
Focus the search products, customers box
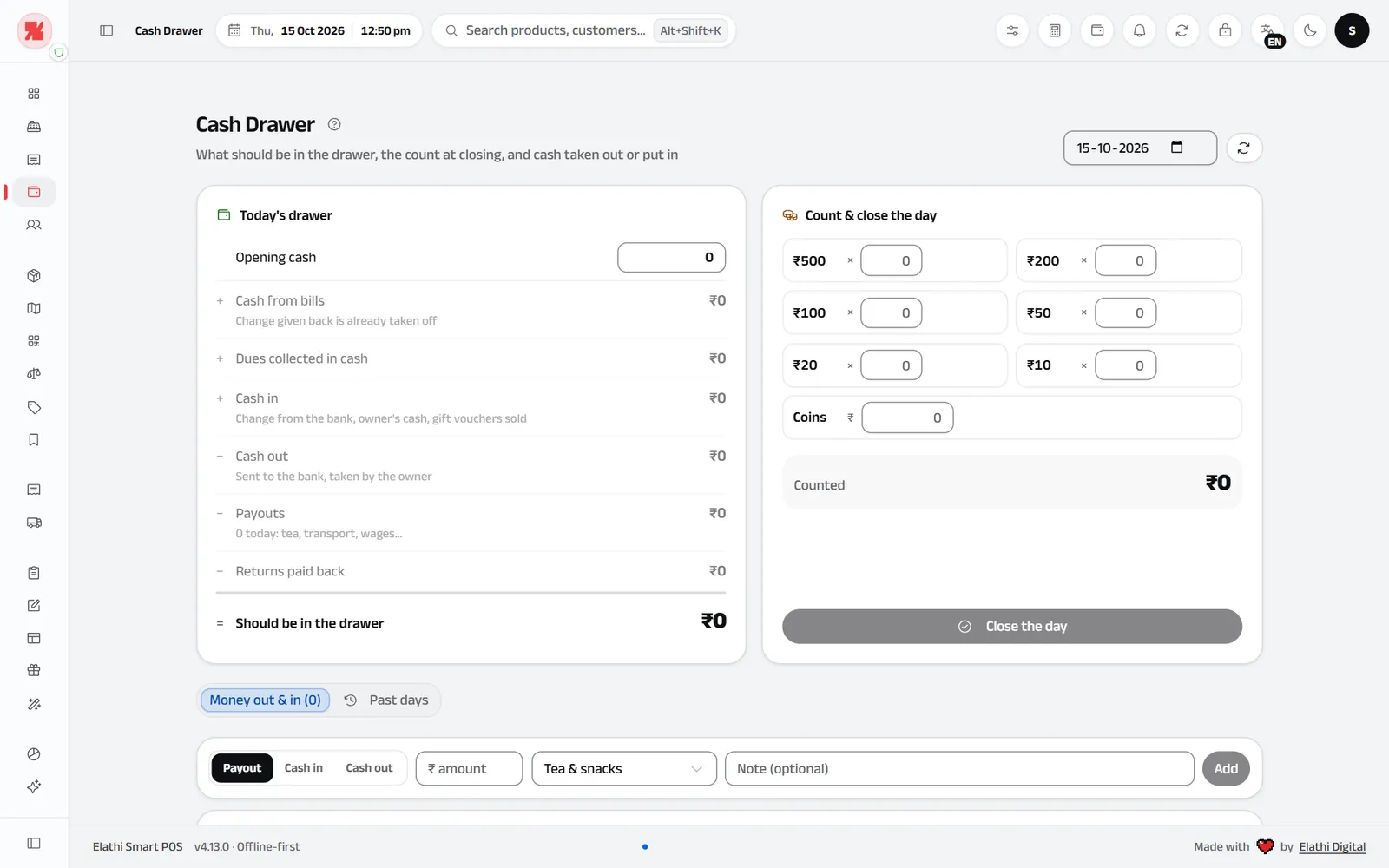(x=583, y=30)
